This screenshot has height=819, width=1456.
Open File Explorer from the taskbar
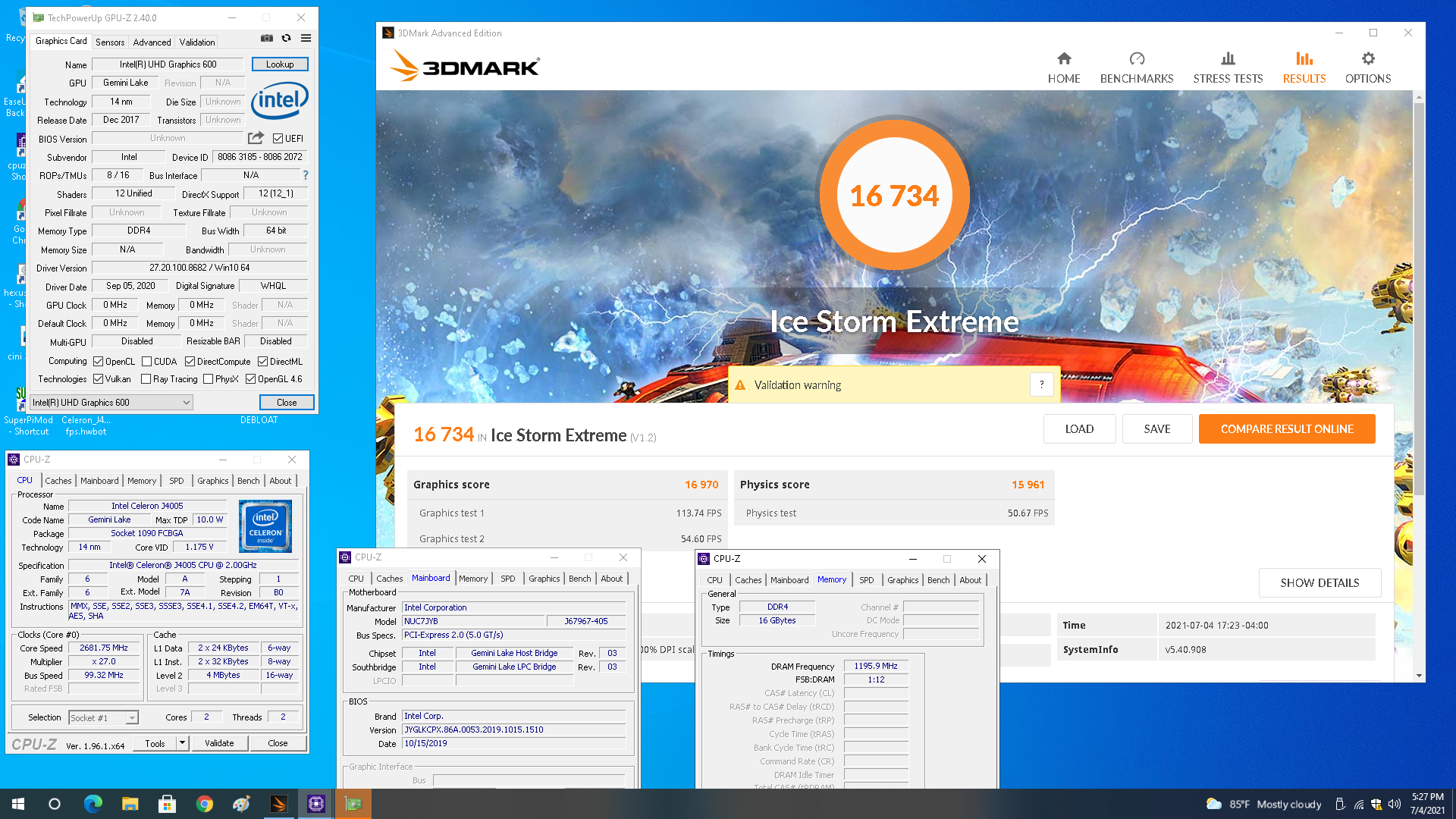[x=130, y=804]
